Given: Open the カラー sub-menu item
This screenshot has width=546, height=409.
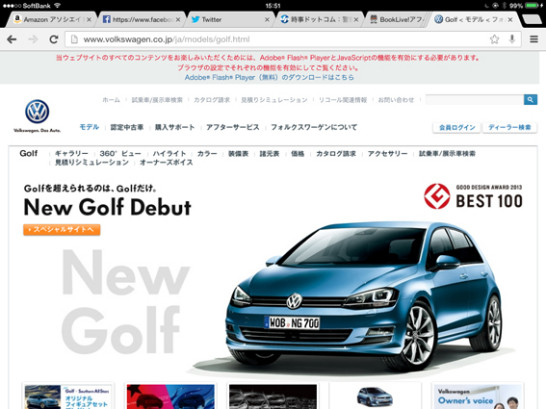Looking at the screenshot, I should coord(207,154).
